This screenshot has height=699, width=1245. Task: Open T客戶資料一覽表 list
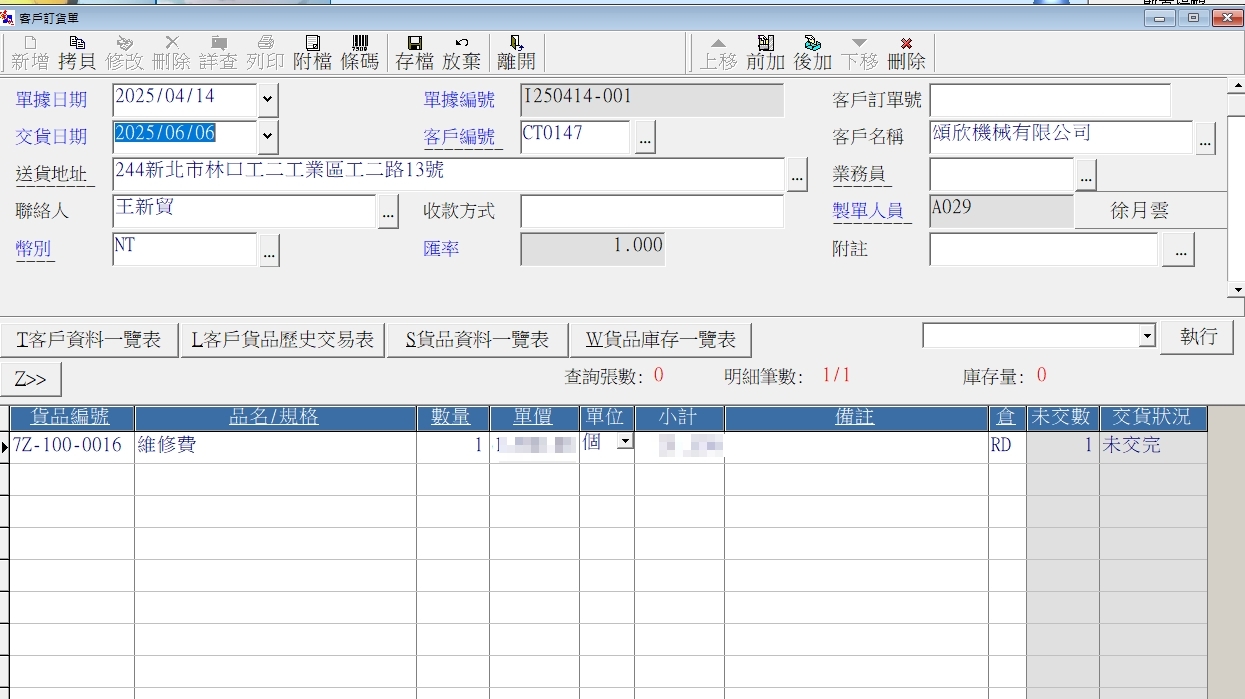click(x=89, y=340)
